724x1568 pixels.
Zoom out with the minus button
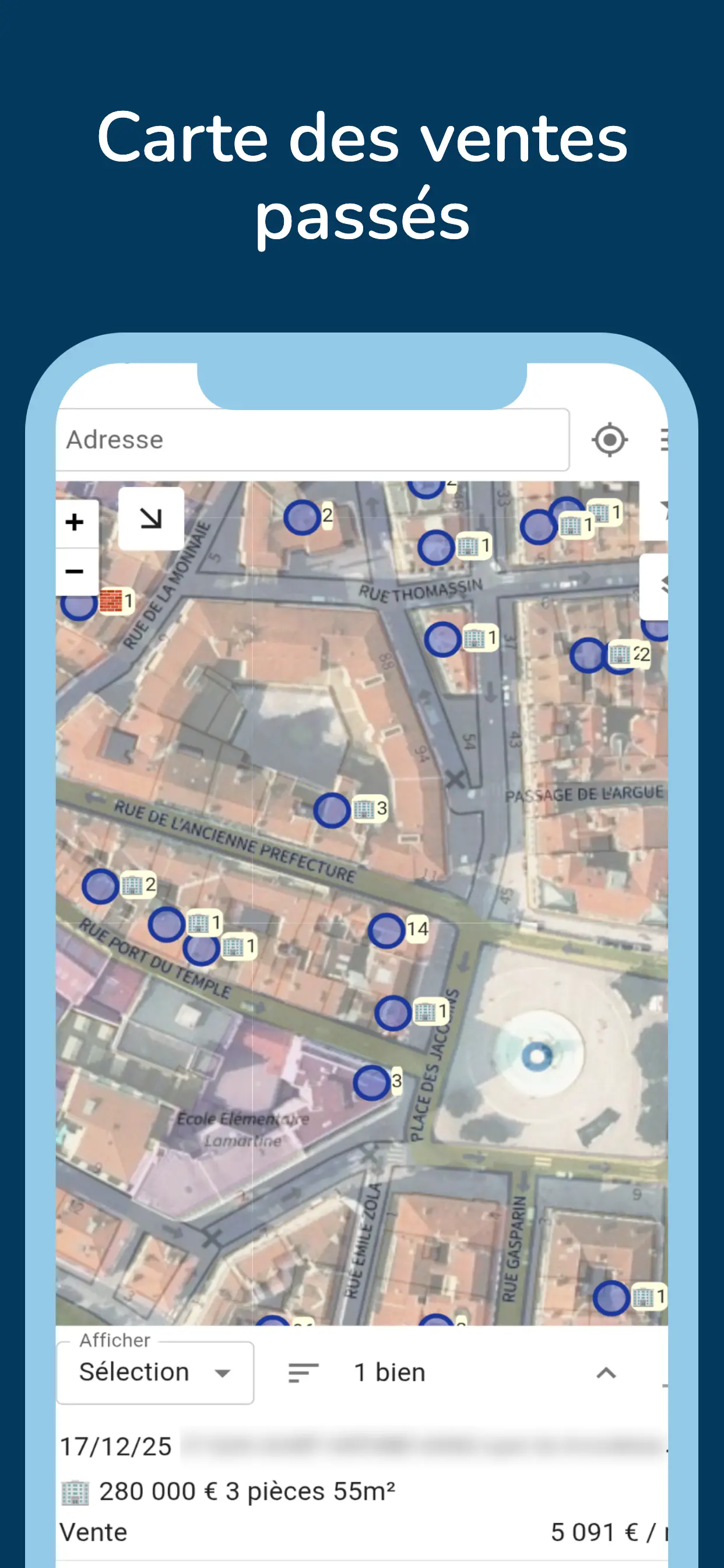(x=75, y=572)
